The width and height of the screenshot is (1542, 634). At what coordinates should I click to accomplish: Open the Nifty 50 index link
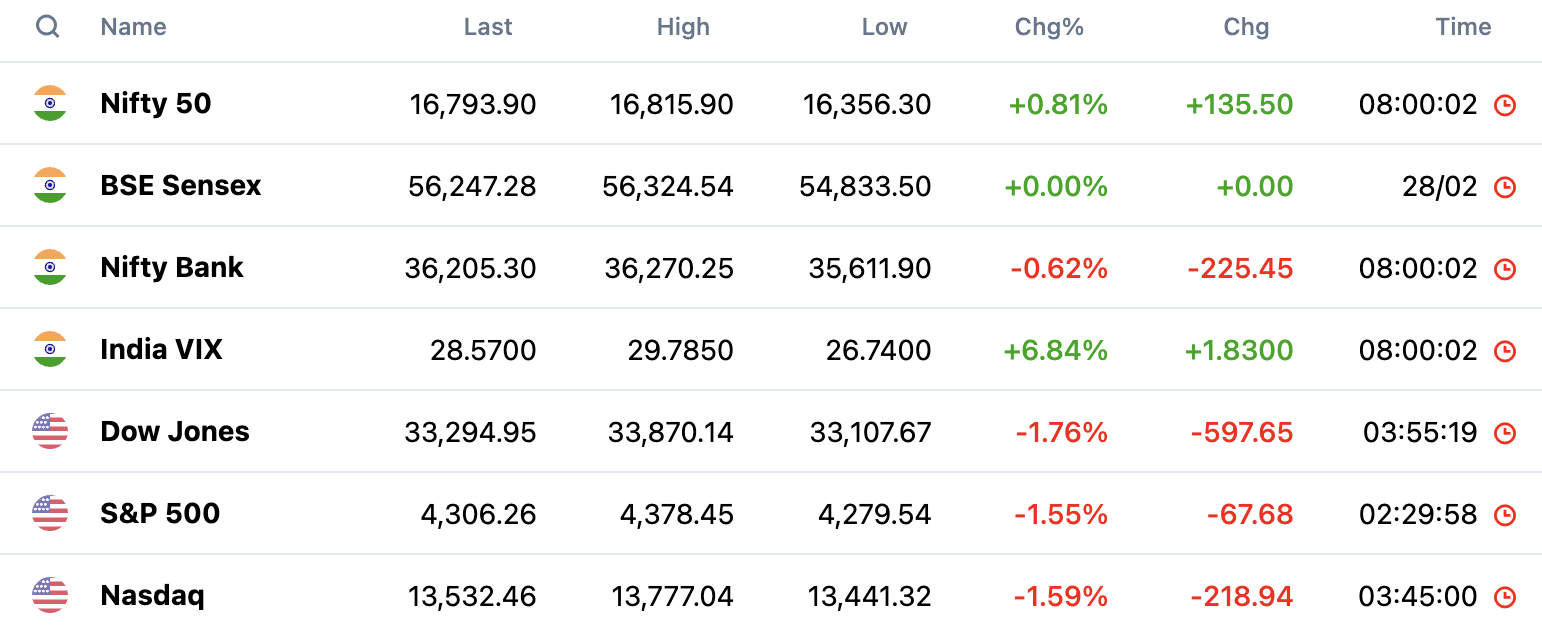156,103
